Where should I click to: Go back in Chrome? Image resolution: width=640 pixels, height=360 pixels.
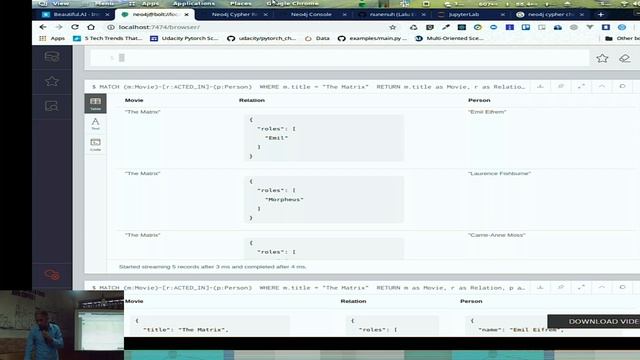43,27
